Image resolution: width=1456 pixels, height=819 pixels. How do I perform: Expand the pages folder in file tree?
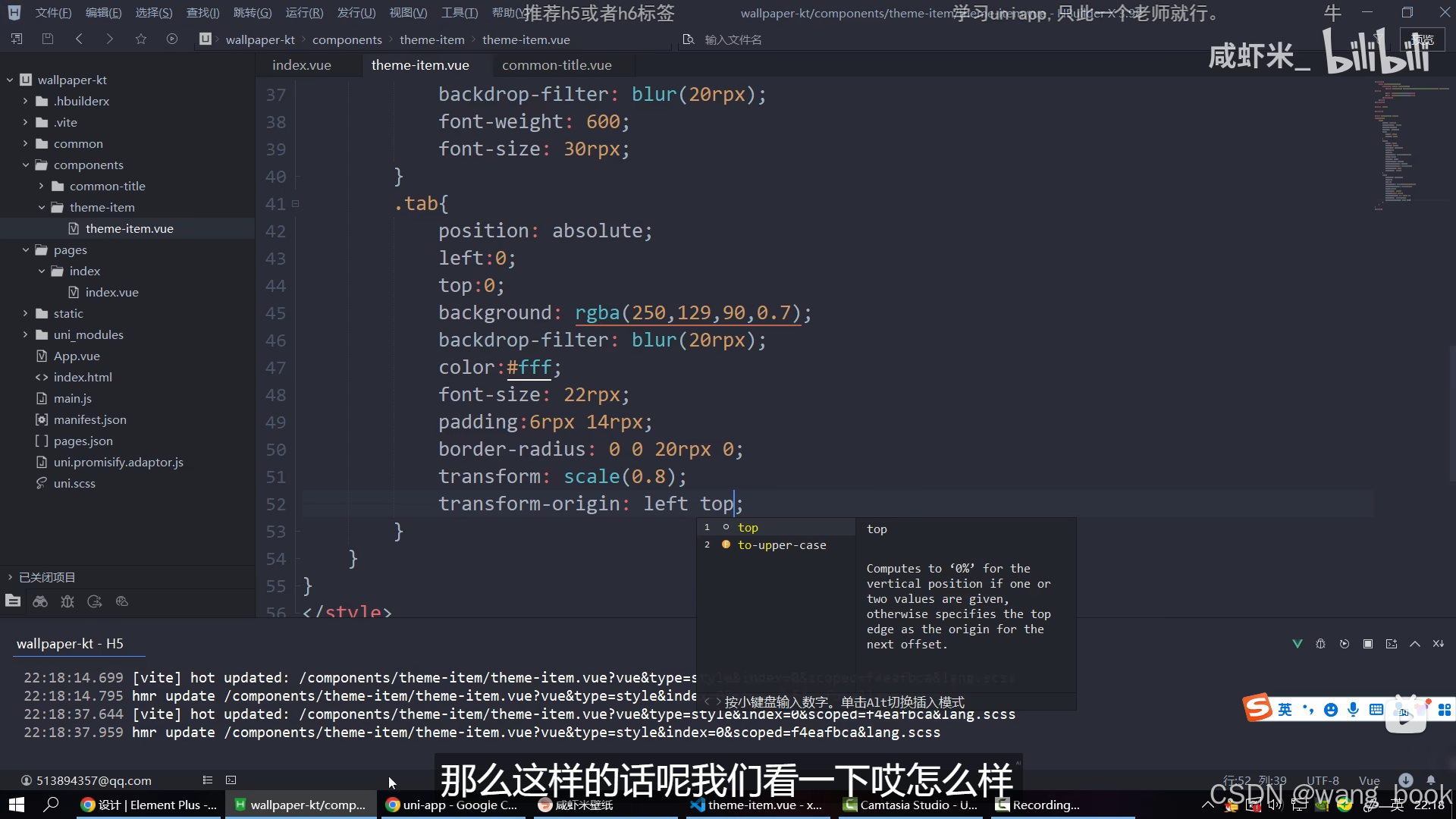tap(24, 249)
